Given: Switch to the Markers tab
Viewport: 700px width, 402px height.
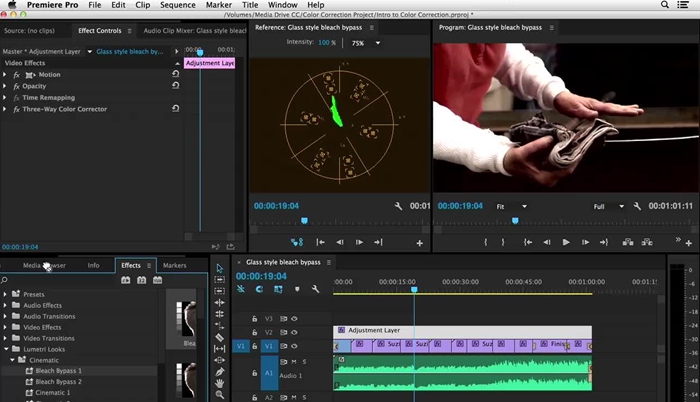Looking at the screenshot, I should click(x=174, y=265).
